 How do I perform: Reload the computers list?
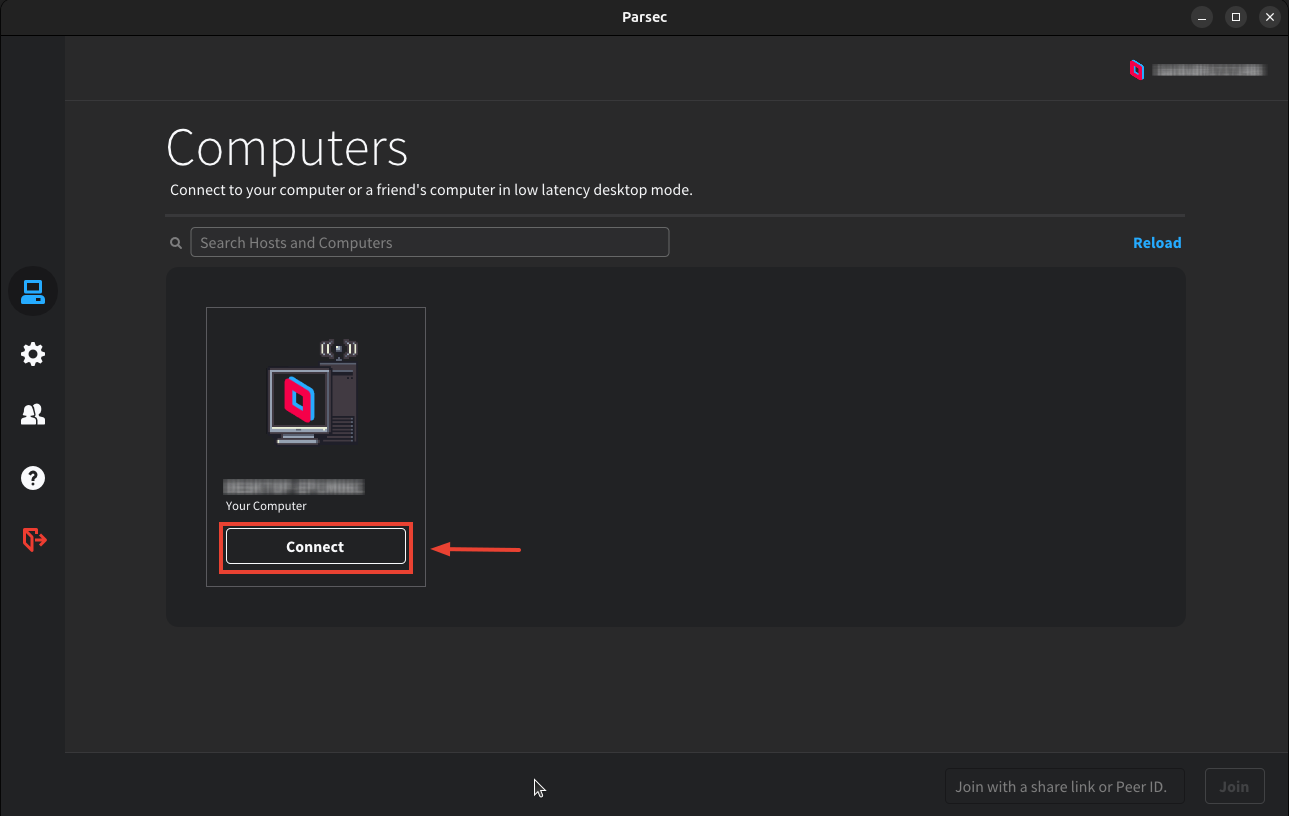pyautogui.click(x=1156, y=243)
